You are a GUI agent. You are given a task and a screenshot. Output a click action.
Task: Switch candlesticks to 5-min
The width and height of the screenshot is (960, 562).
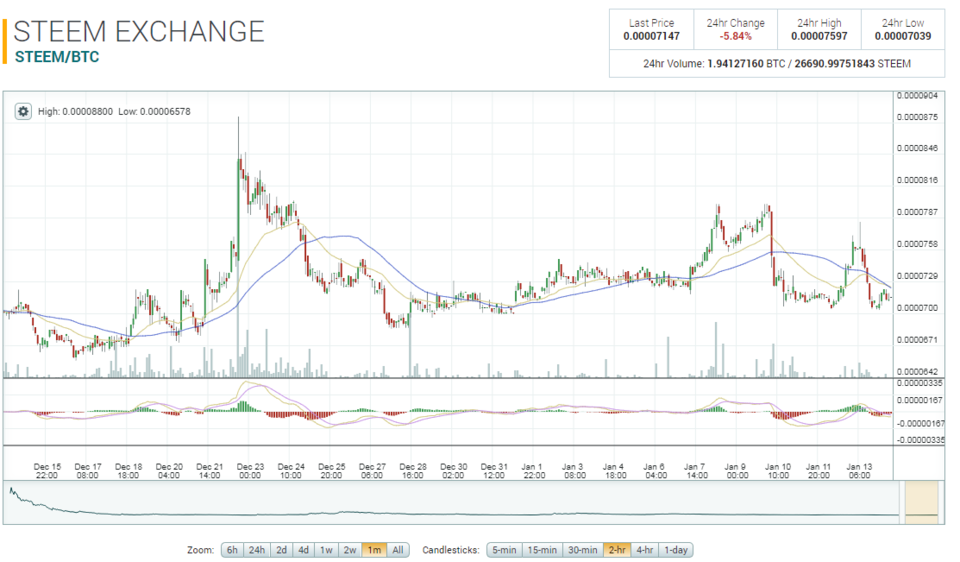pyautogui.click(x=504, y=550)
